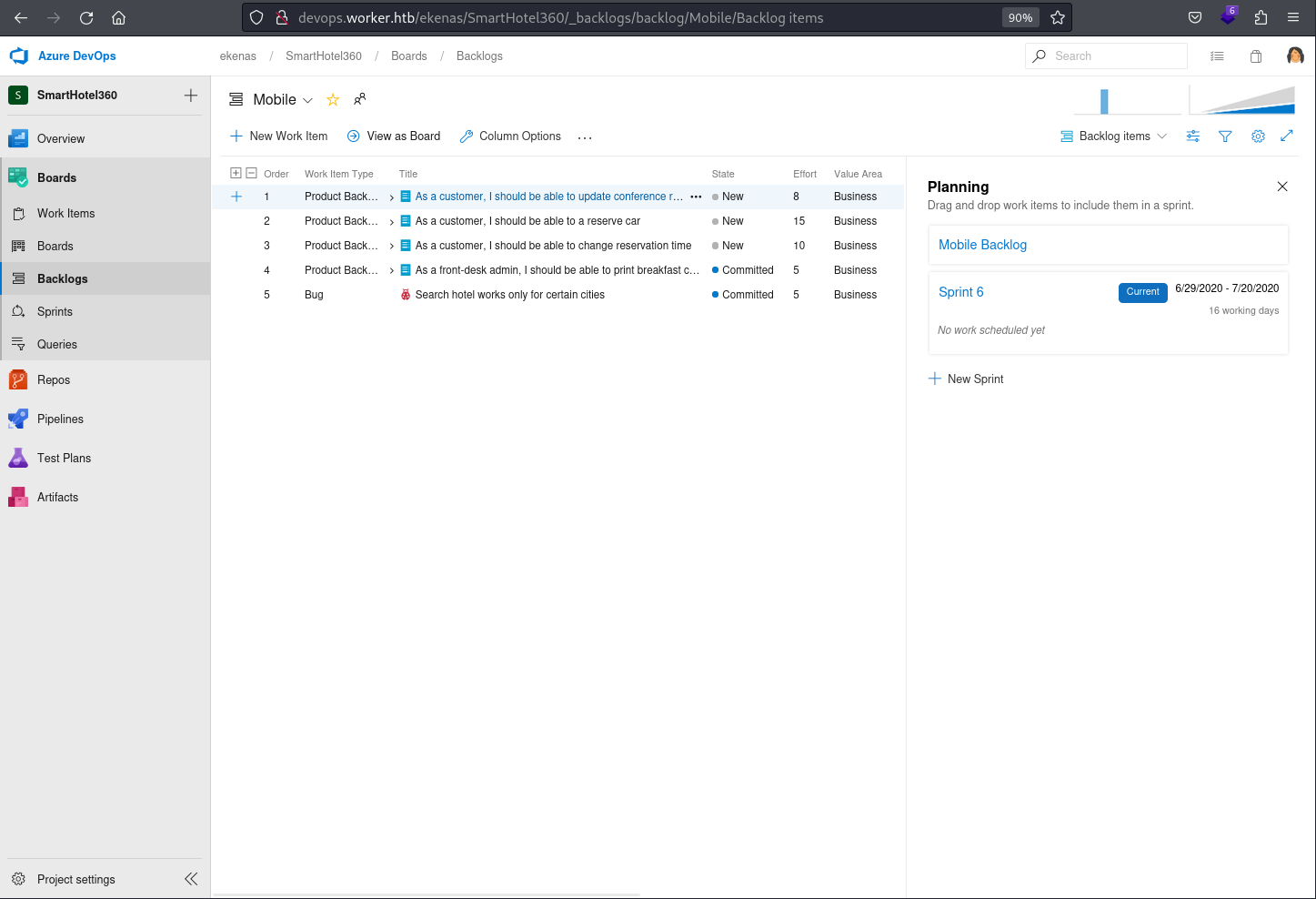
Task: Reload the browser page
Action: (x=86, y=17)
